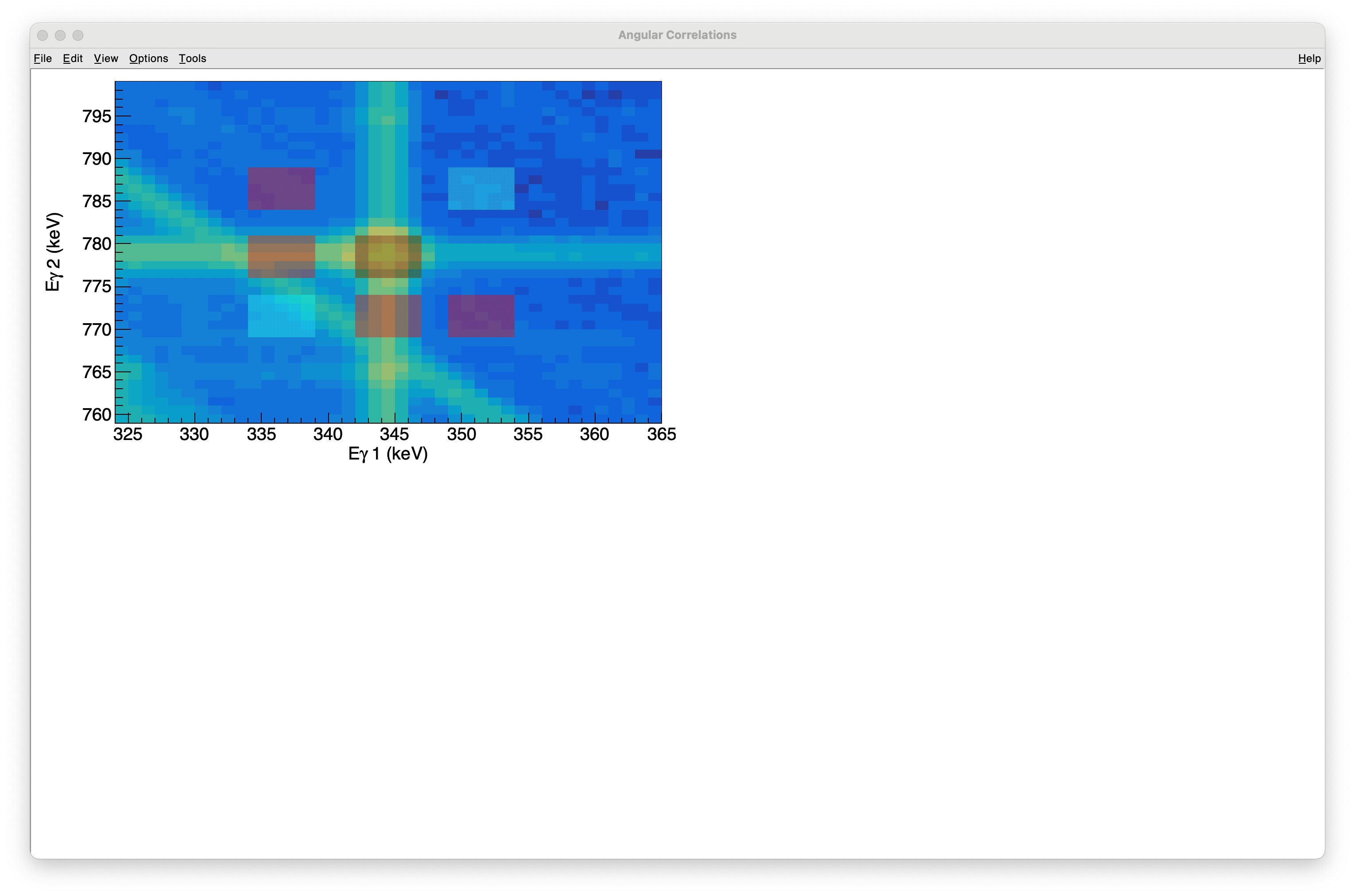Viewport: 1355px width, 896px height.
Task: Open the View menu
Action: (x=106, y=58)
